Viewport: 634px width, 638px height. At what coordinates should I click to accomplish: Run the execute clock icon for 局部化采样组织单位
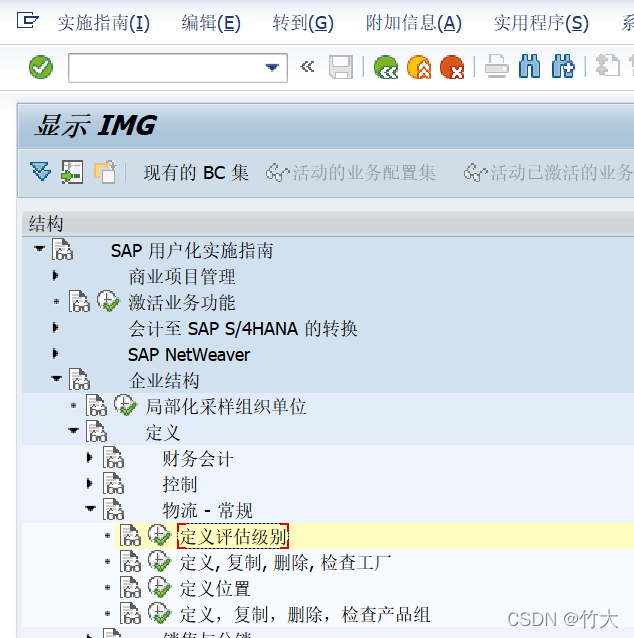125,405
